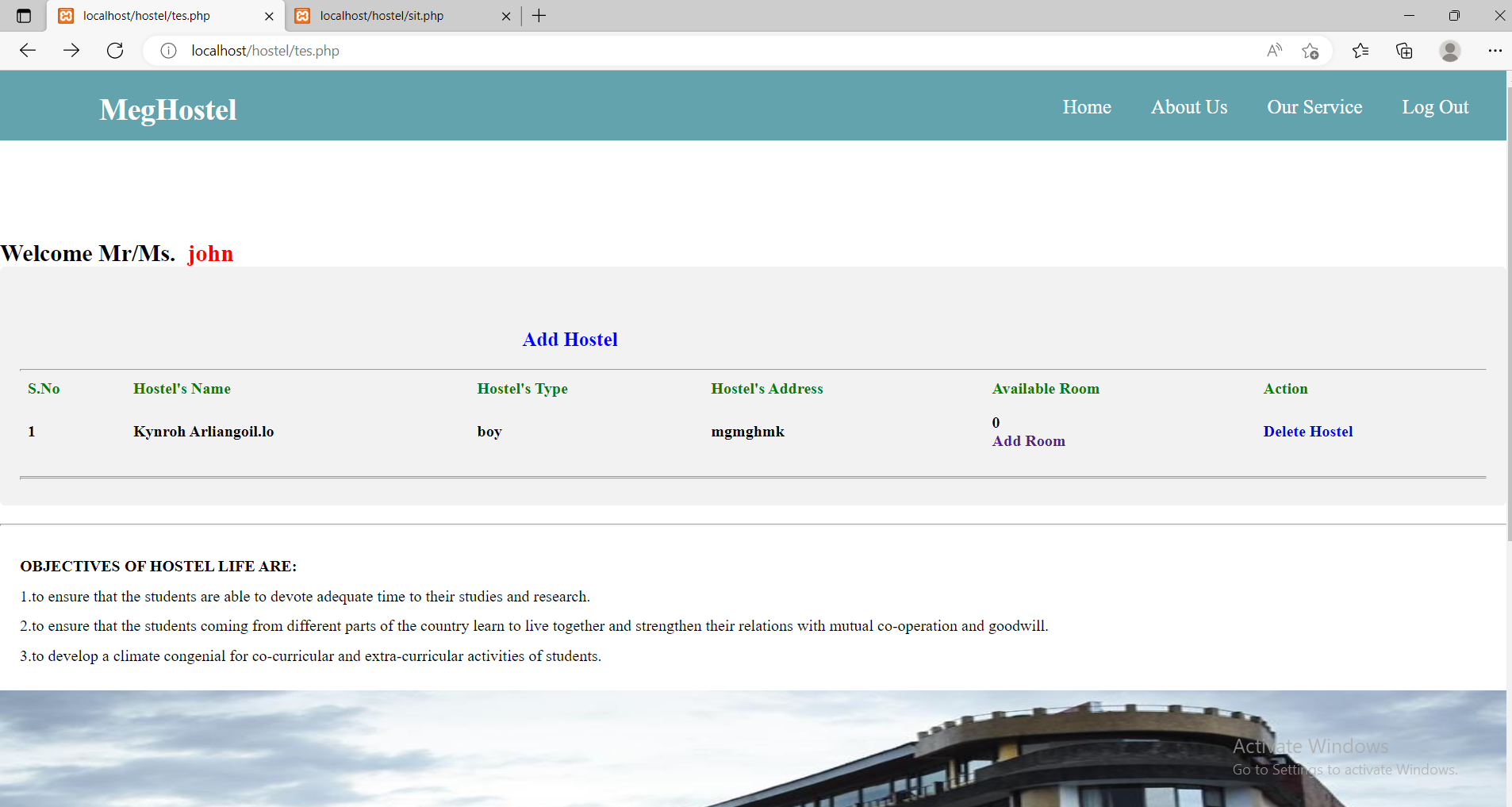Open the Read Aloud feature
1512x807 pixels.
1273,50
